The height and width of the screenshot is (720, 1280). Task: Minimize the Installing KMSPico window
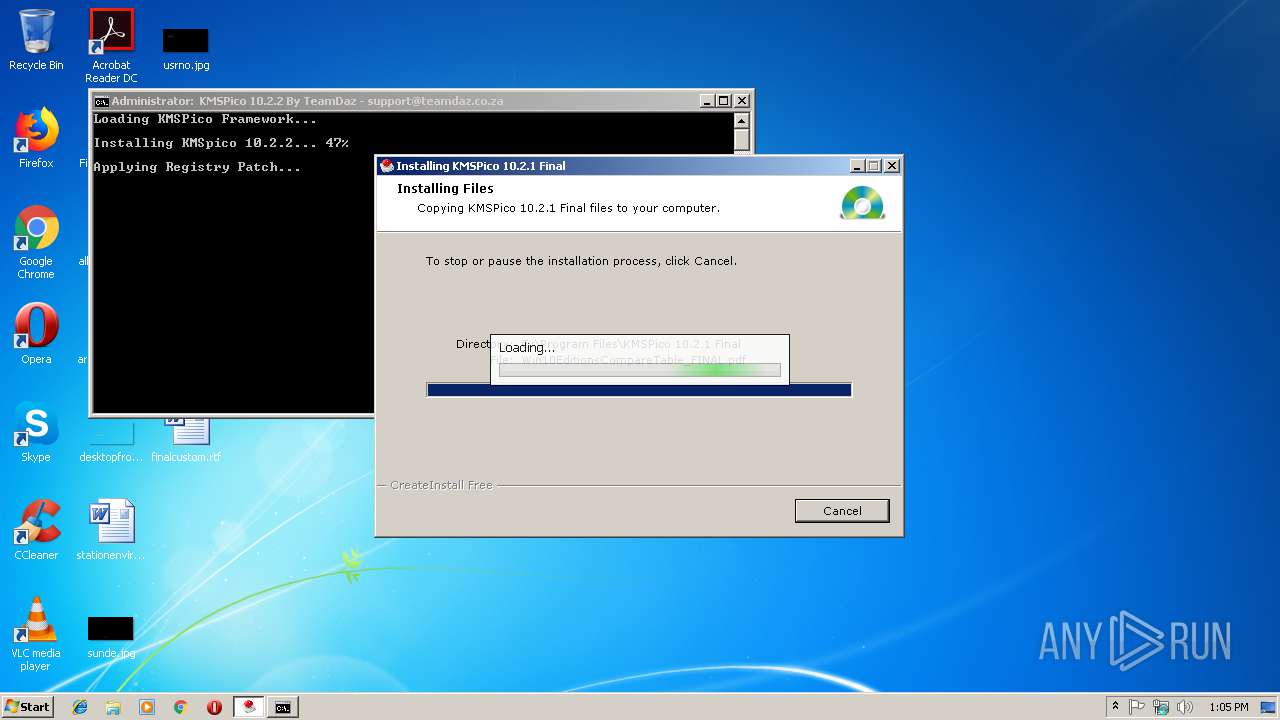(x=857, y=166)
